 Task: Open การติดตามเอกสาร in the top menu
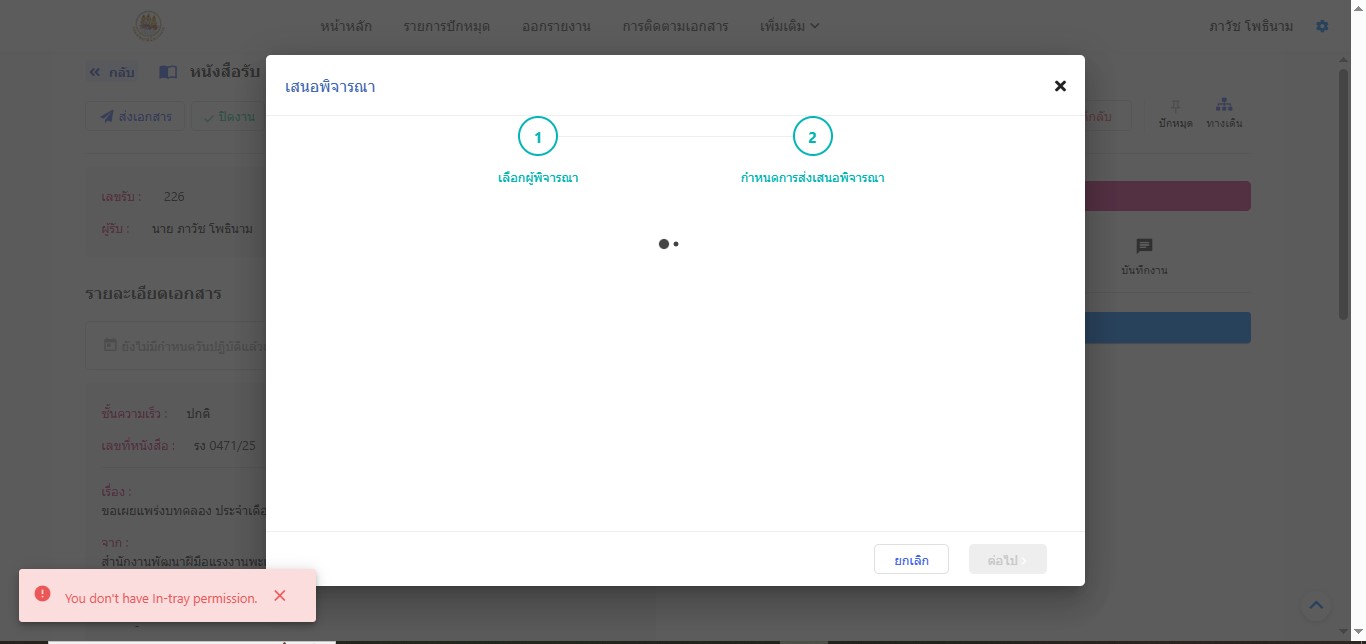click(x=675, y=26)
